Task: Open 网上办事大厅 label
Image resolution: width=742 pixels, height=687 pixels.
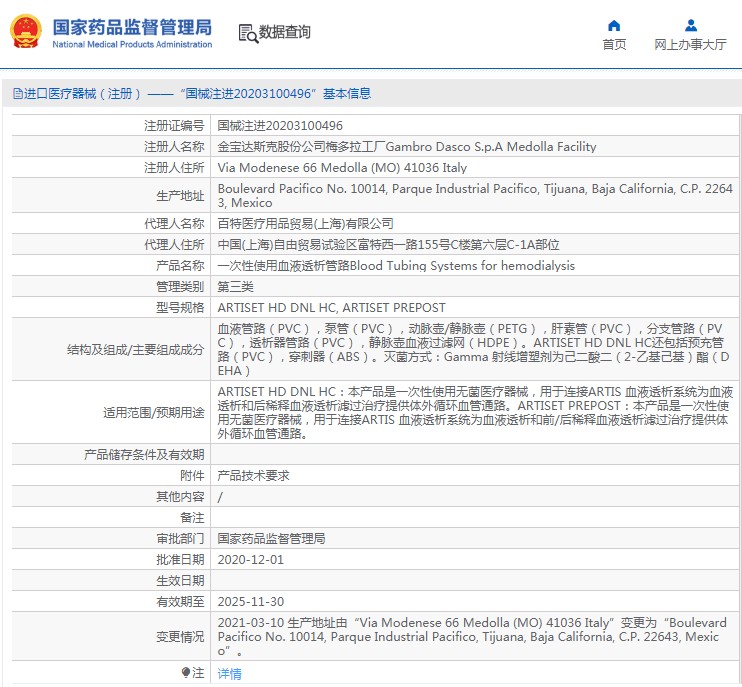Action: coord(690,44)
